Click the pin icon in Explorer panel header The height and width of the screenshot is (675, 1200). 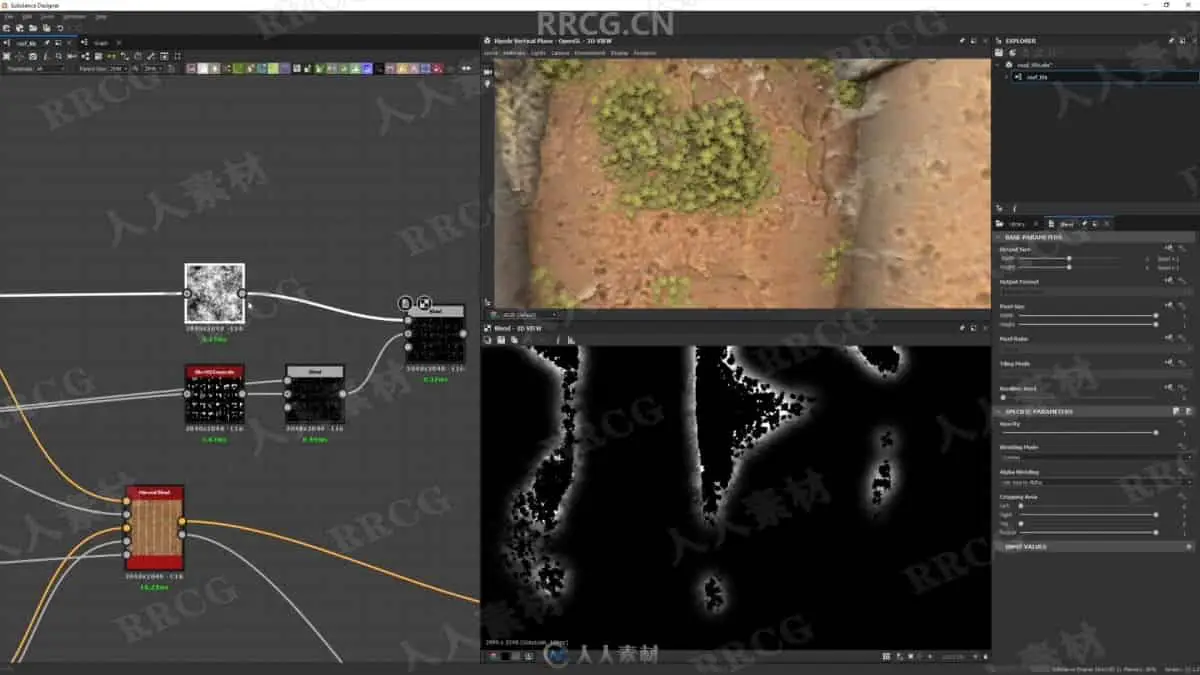click(x=1171, y=41)
